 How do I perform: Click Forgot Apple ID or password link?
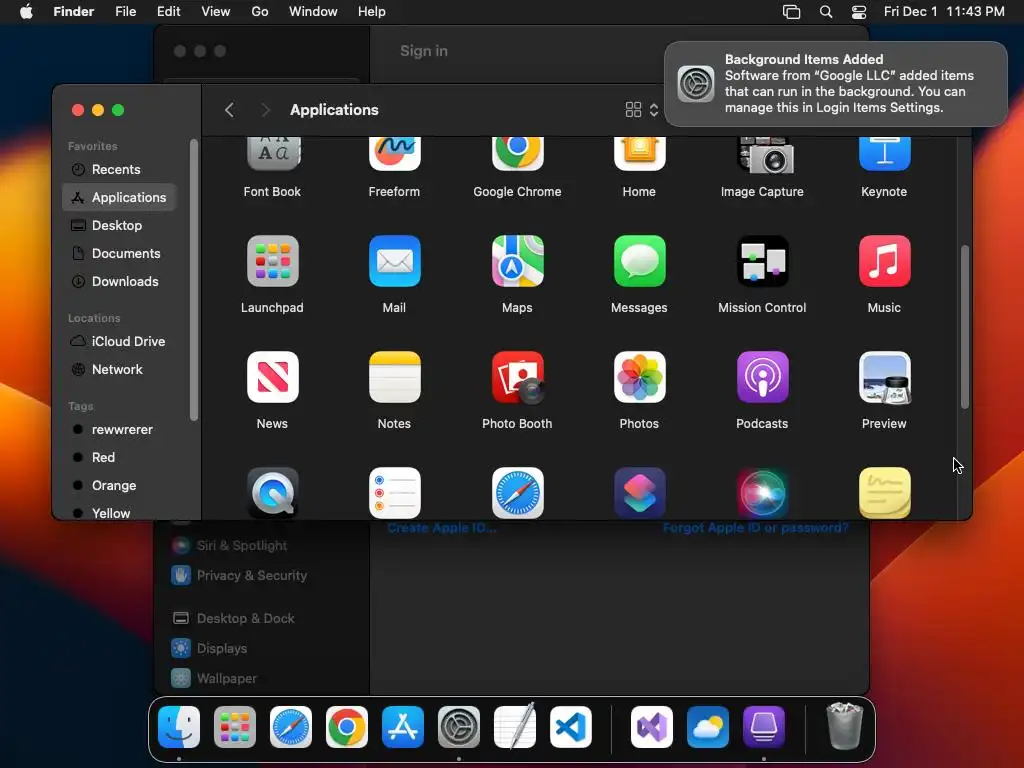click(x=756, y=528)
